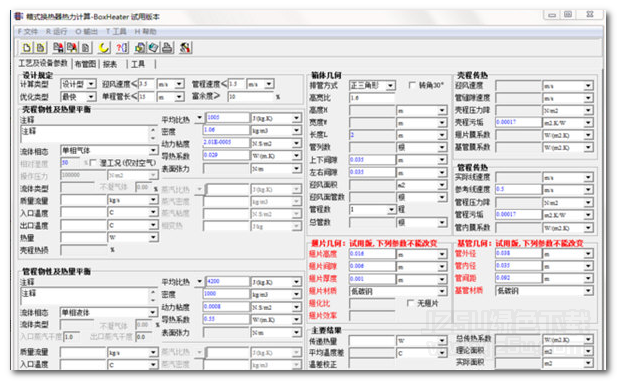Image resolution: width=617 pixels, height=381 pixels.
Task: Click the copy pages icon left of the cyan book
Action: click(x=140, y=48)
